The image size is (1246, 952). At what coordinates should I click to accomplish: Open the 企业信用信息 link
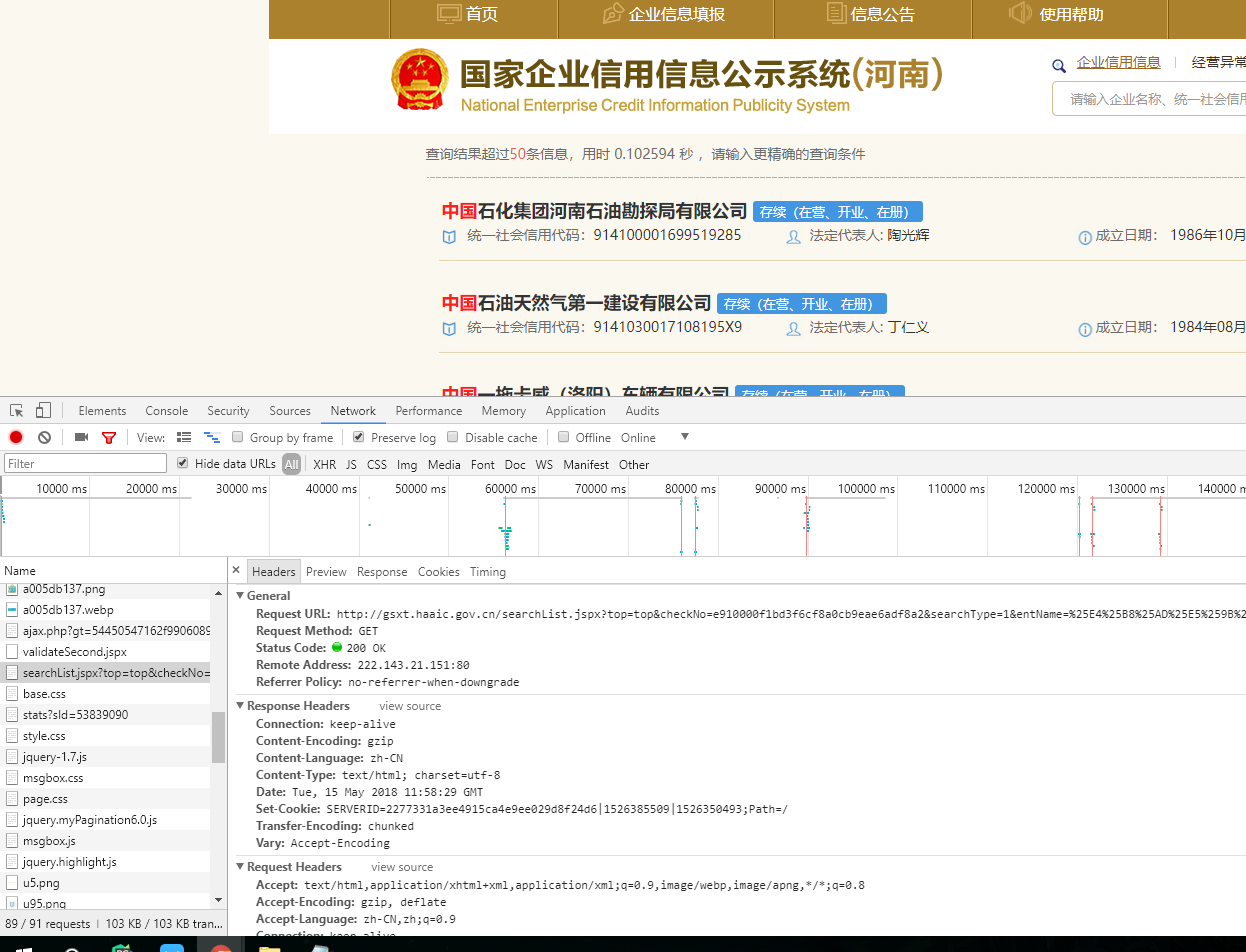[1122, 62]
